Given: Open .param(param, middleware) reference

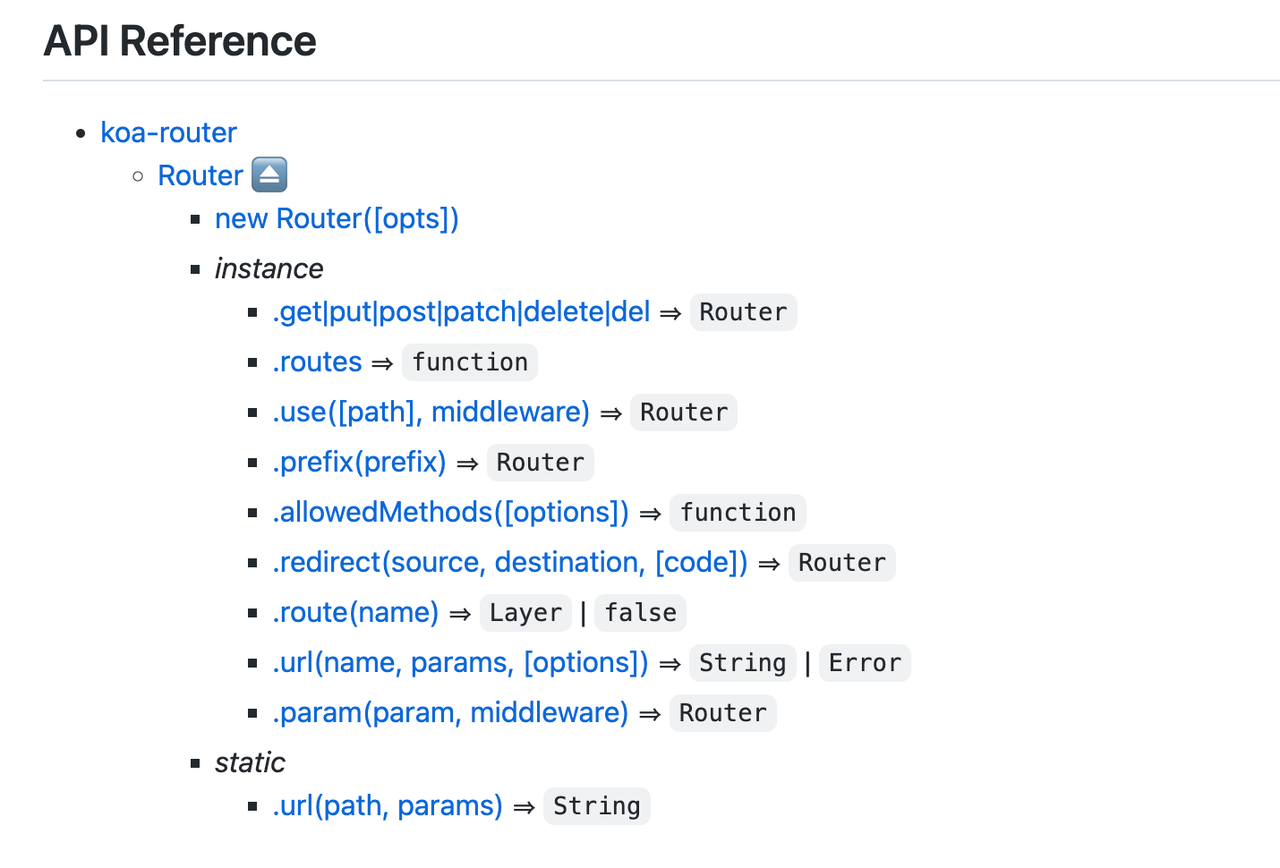Looking at the screenshot, I should (x=450, y=712).
